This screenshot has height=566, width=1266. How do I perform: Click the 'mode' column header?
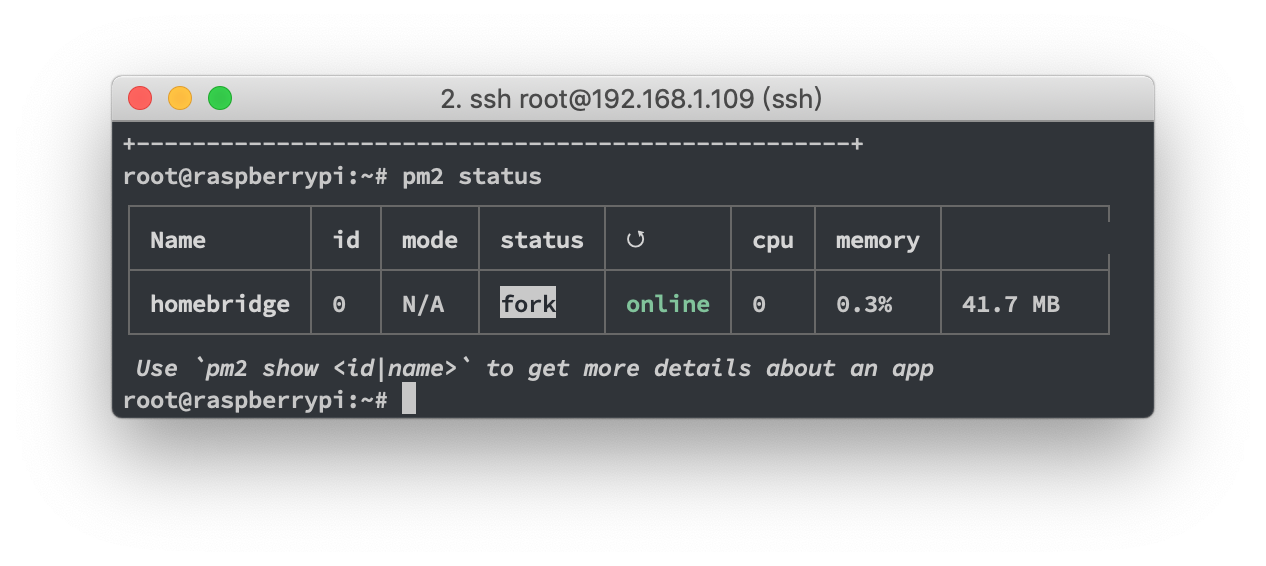[x=430, y=240]
